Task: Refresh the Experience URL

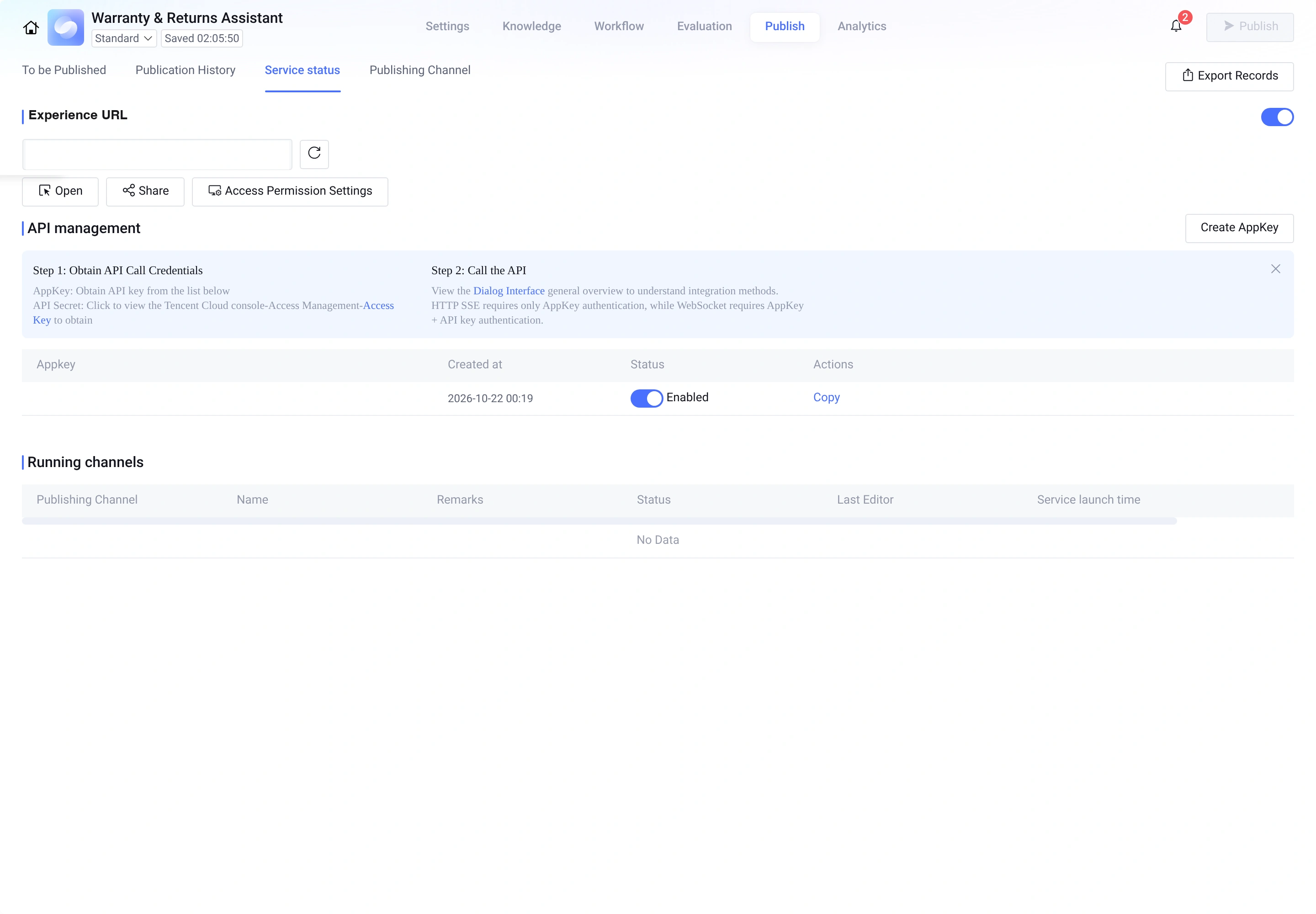Action: [x=314, y=154]
